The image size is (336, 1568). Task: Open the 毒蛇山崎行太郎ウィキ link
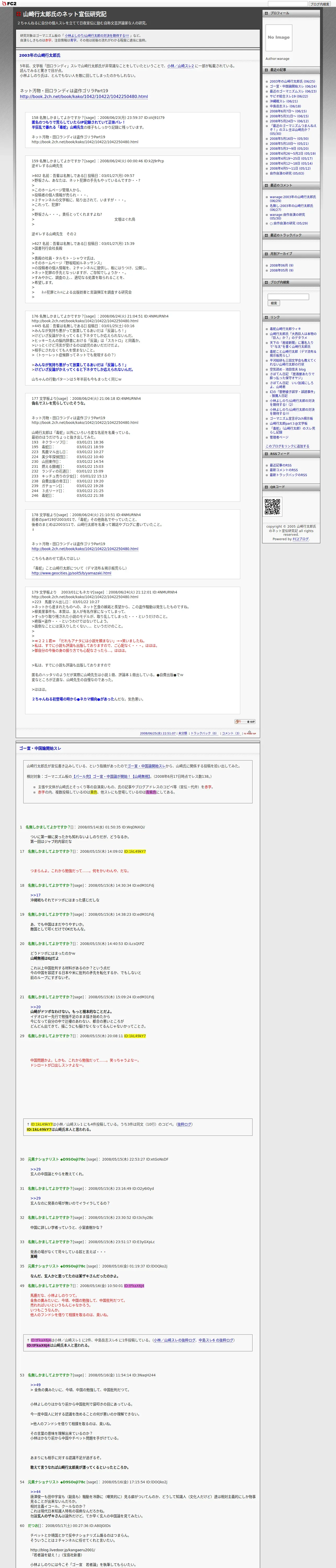[285, 329]
